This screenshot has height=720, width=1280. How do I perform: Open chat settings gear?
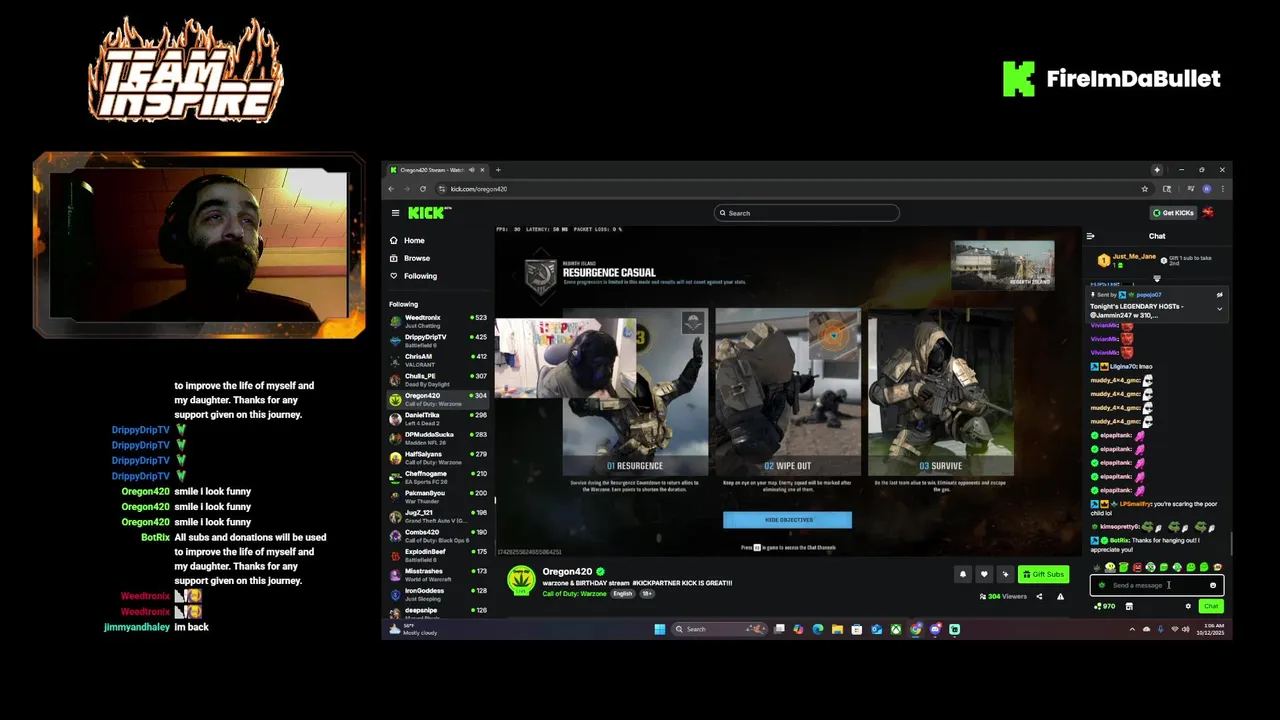point(1188,606)
